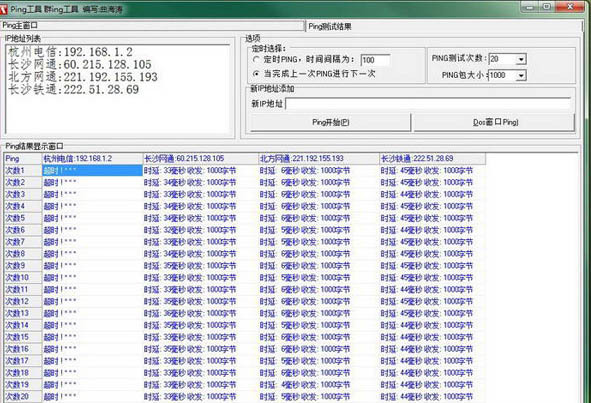Select row header 次数1
Viewport: 591px width, 403px height.
[23, 171]
